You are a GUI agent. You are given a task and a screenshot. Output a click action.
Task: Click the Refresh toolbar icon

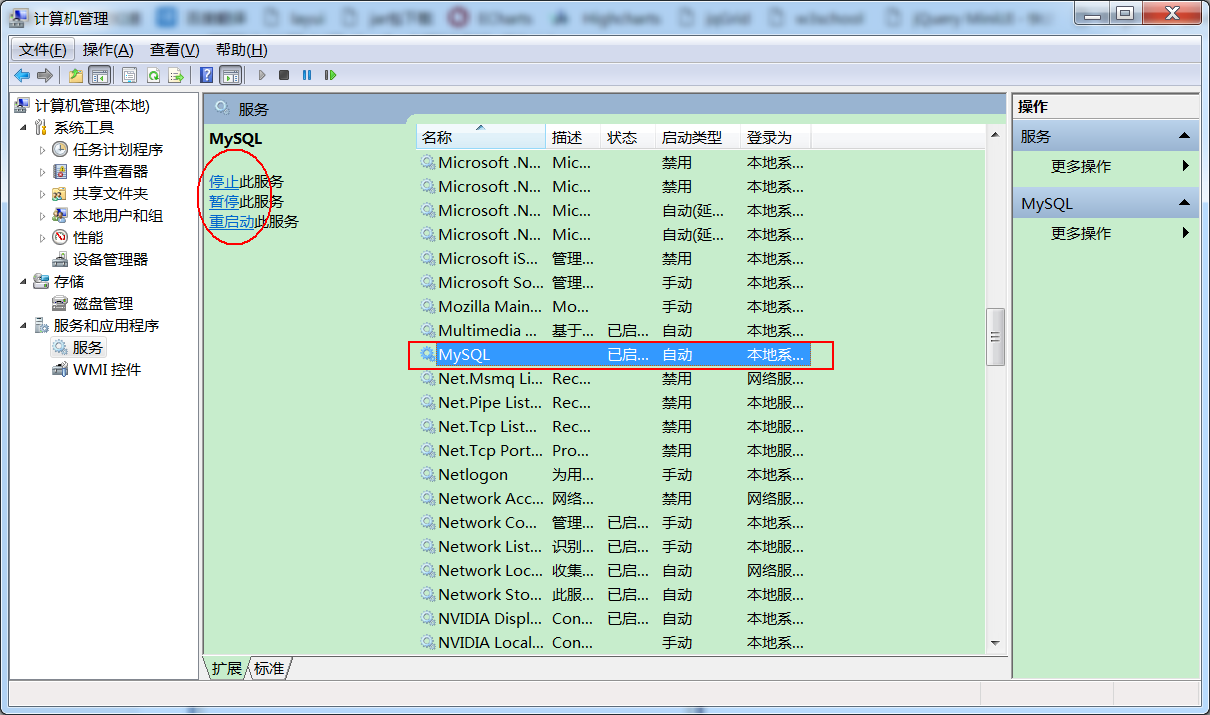(x=153, y=75)
